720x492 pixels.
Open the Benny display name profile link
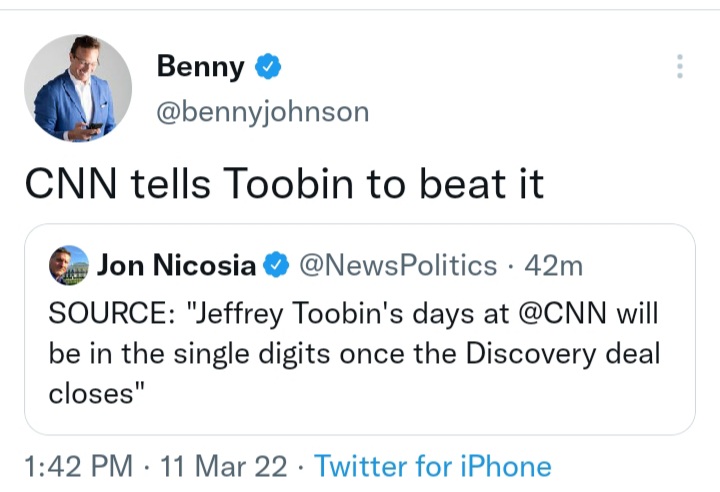click(x=200, y=67)
